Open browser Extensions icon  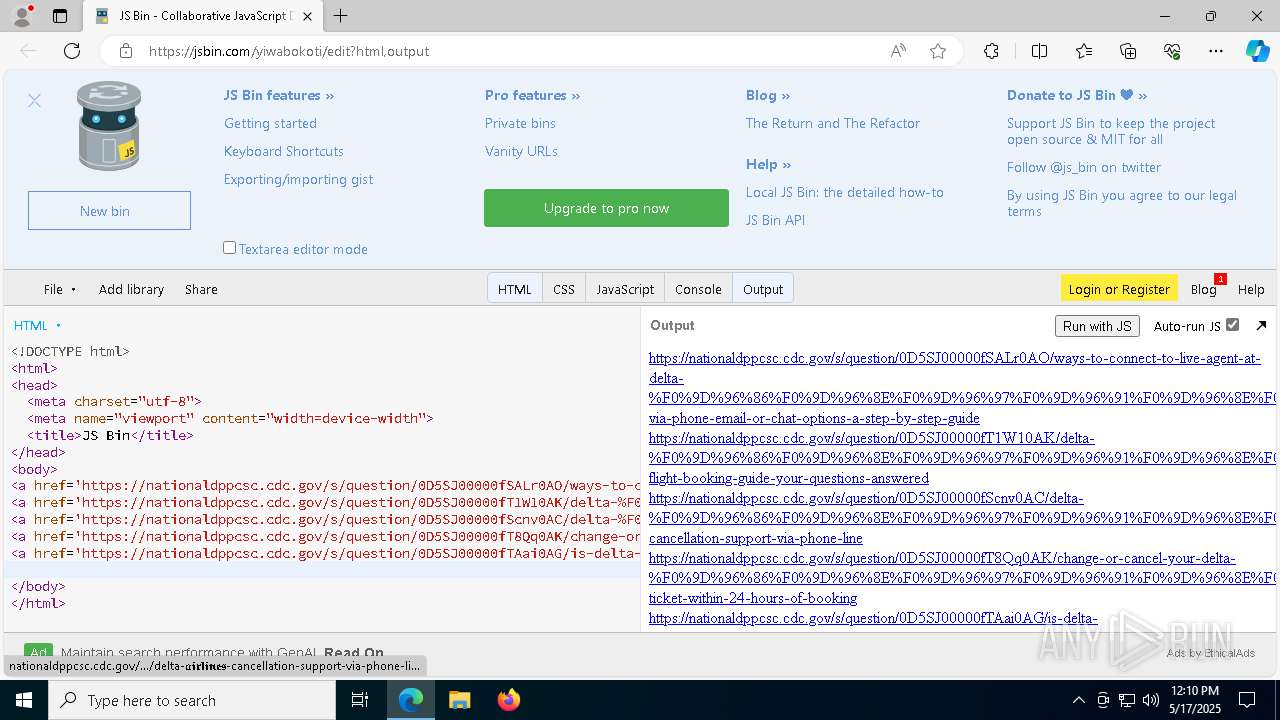click(991, 51)
